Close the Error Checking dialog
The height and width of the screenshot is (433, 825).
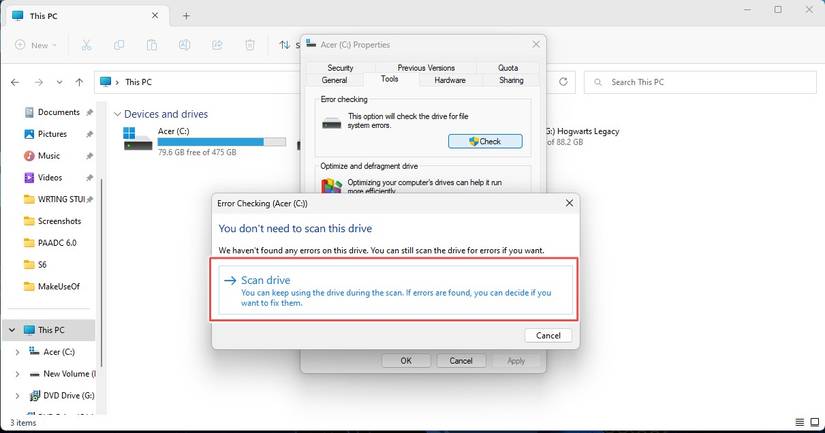pyautogui.click(x=569, y=203)
